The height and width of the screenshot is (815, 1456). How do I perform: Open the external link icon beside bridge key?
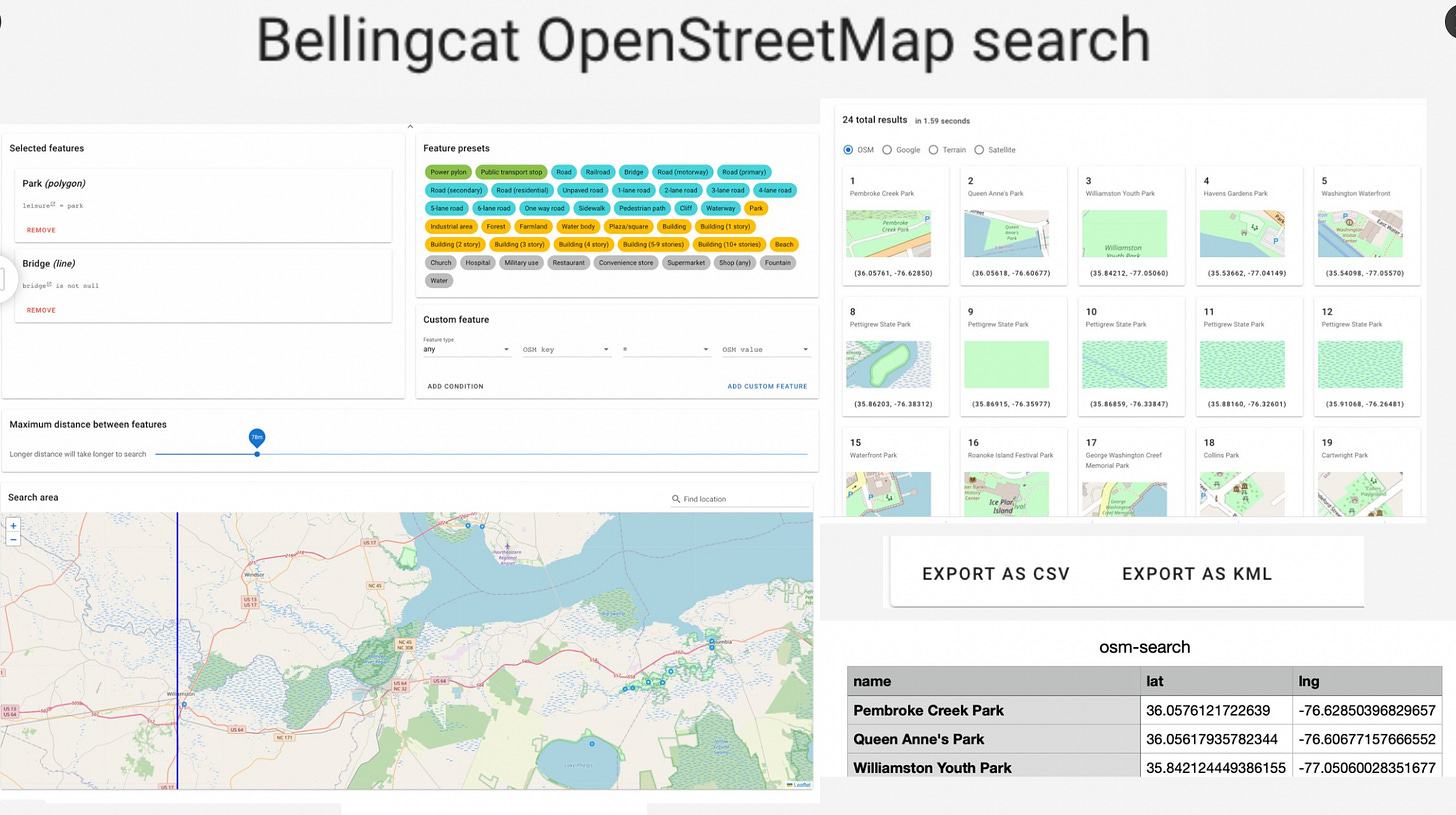pos(48,284)
